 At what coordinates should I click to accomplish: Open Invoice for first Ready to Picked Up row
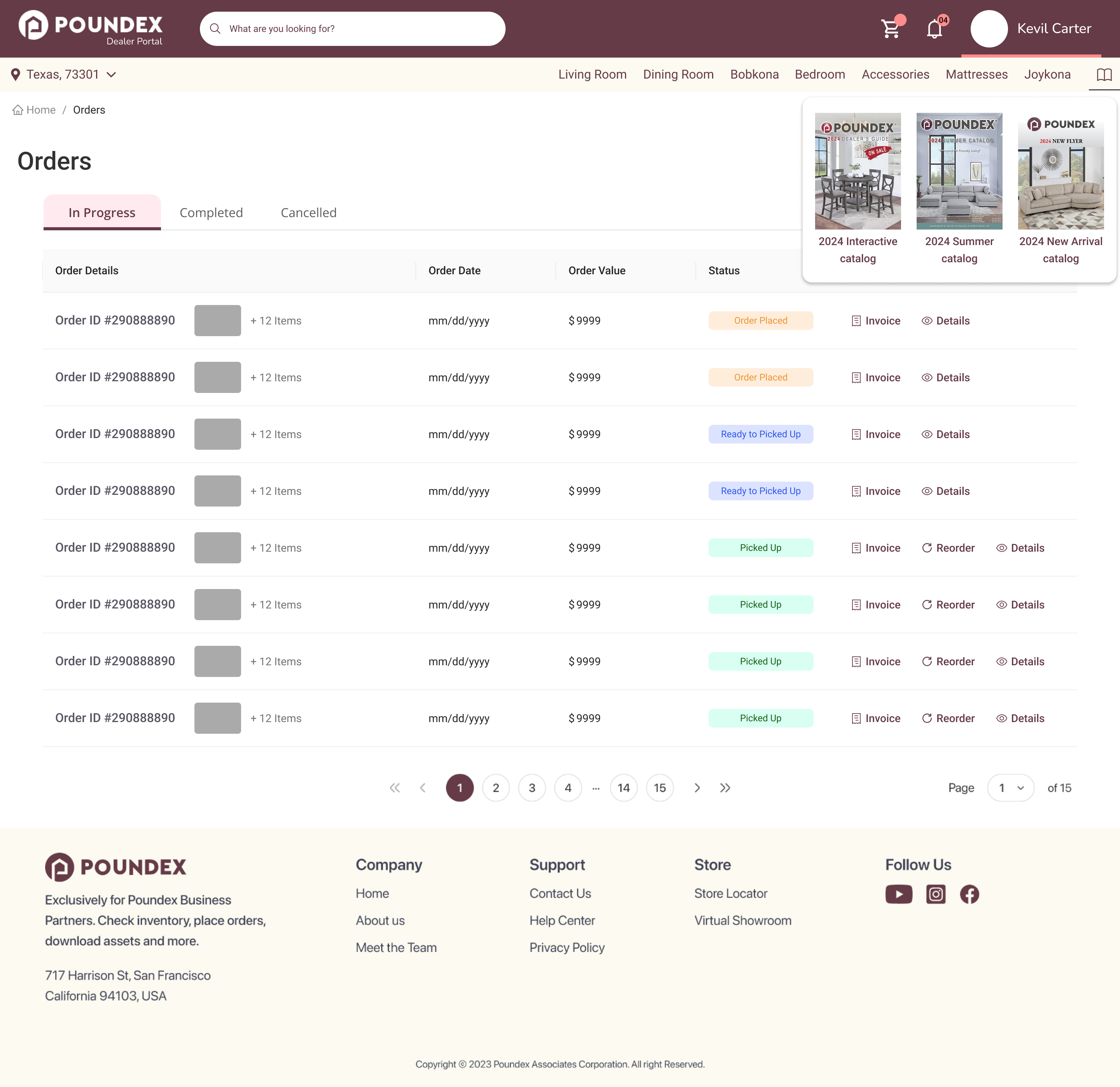[875, 435]
